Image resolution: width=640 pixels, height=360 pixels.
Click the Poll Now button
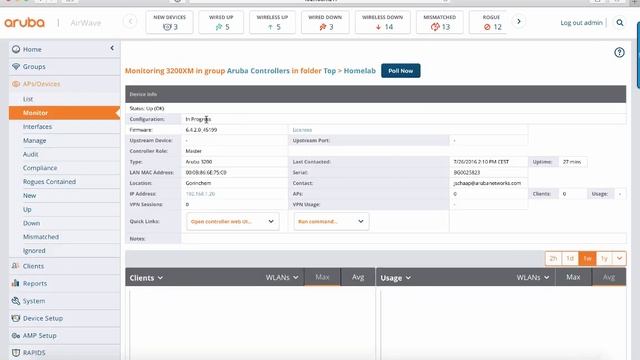[x=400, y=71]
